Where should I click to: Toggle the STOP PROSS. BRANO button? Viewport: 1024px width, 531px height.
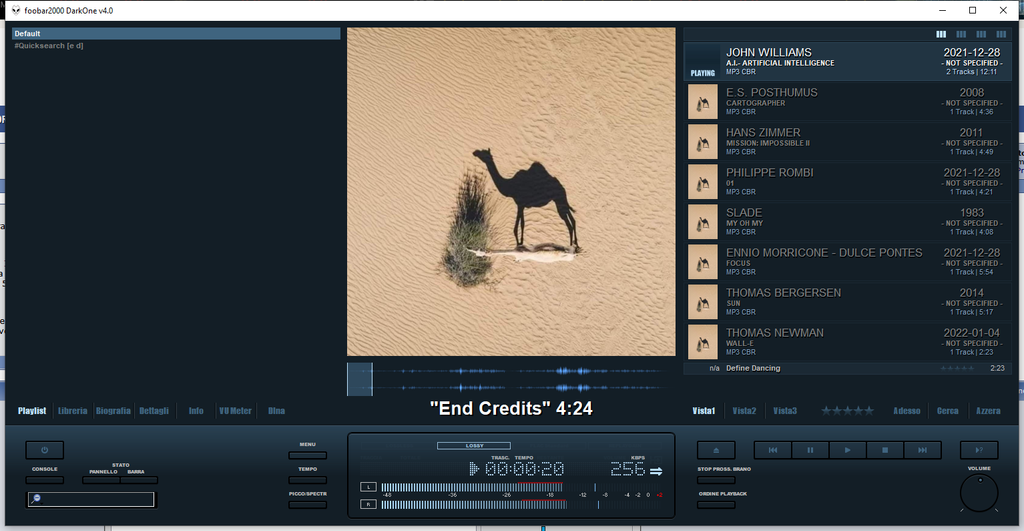pos(716,480)
